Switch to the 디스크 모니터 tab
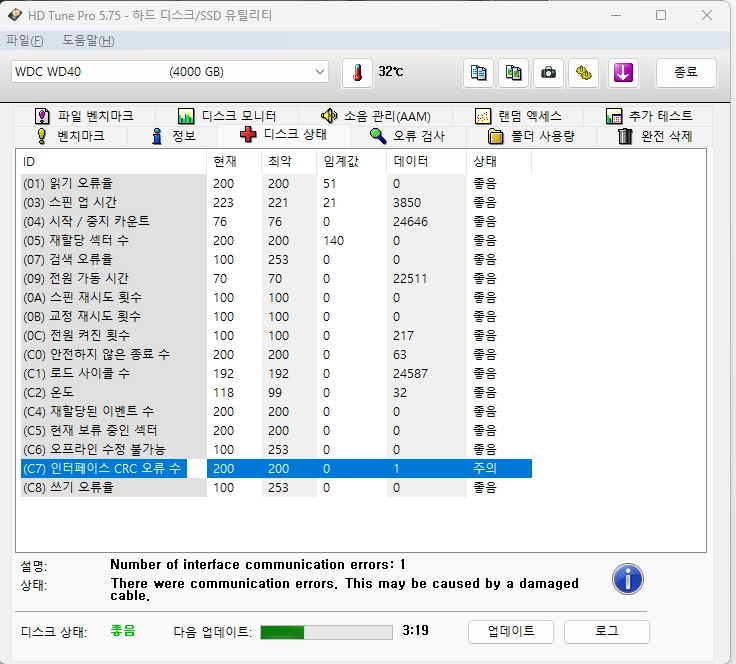This screenshot has width=736, height=664. point(227,115)
